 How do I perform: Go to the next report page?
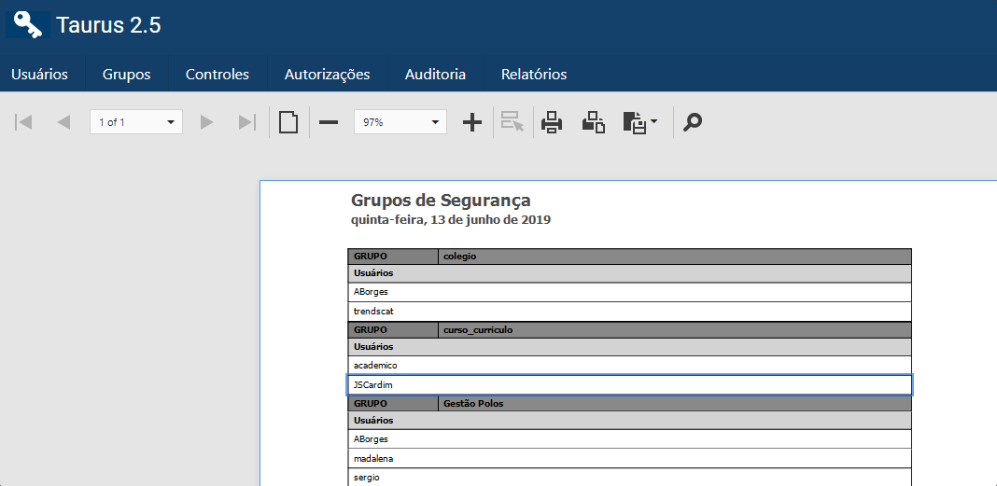click(x=207, y=122)
